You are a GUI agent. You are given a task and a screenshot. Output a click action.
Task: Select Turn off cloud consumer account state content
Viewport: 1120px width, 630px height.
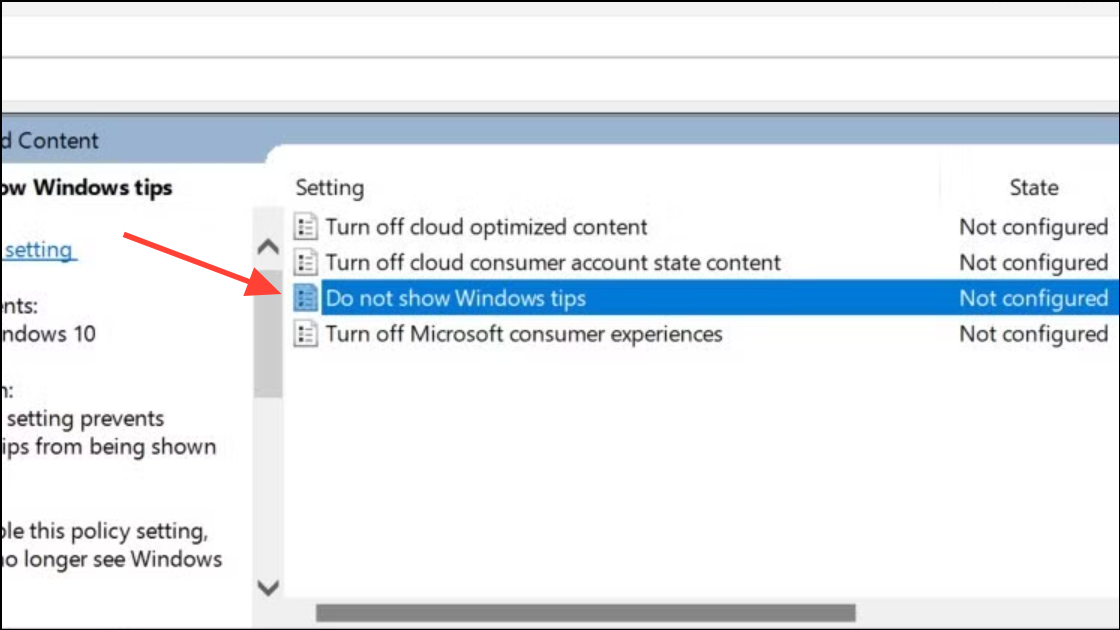[552, 263]
